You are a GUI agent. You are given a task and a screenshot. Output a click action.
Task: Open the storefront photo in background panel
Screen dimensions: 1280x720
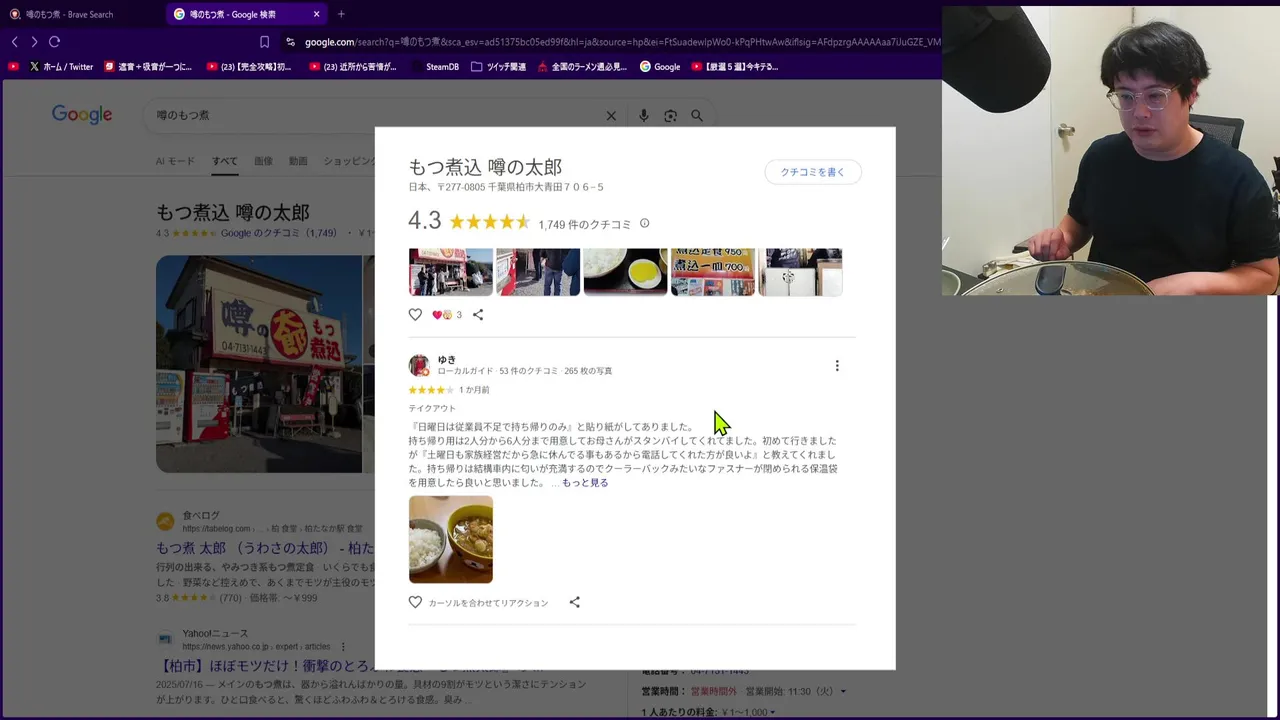(259, 364)
